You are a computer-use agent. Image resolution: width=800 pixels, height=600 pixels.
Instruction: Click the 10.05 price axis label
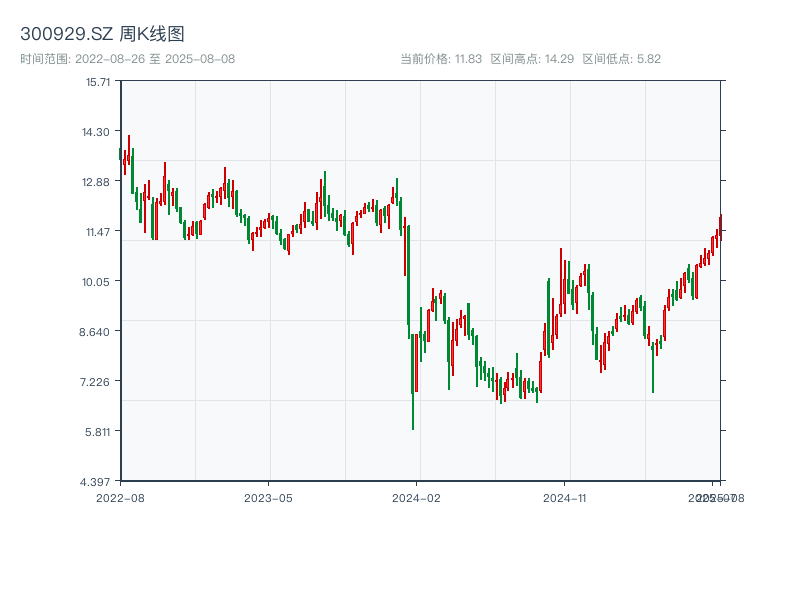[x=98, y=281]
